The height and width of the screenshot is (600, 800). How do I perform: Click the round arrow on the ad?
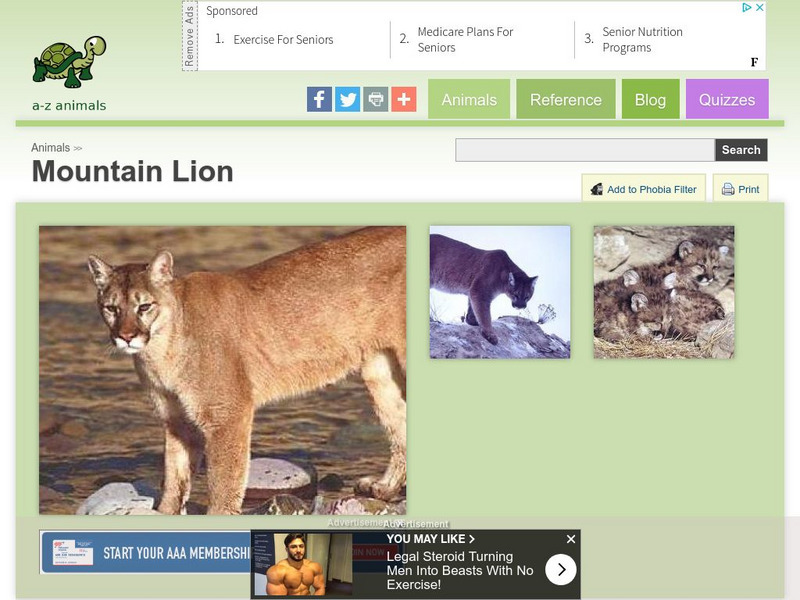pyautogui.click(x=561, y=569)
